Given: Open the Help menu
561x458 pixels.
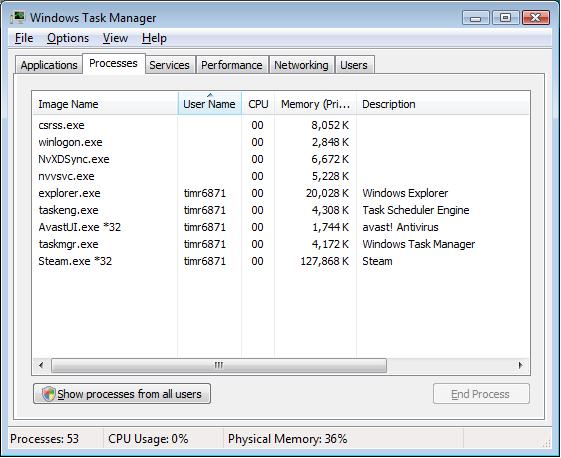Looking at the screenshot, I should click(x=154, y=38).
